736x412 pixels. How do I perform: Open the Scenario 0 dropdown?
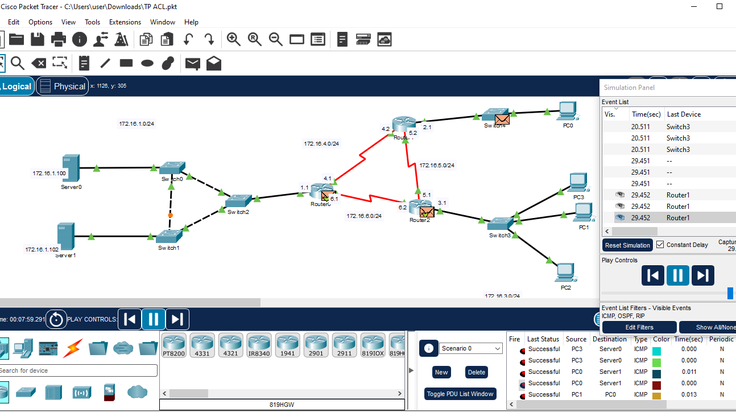(x=471, y=349)
